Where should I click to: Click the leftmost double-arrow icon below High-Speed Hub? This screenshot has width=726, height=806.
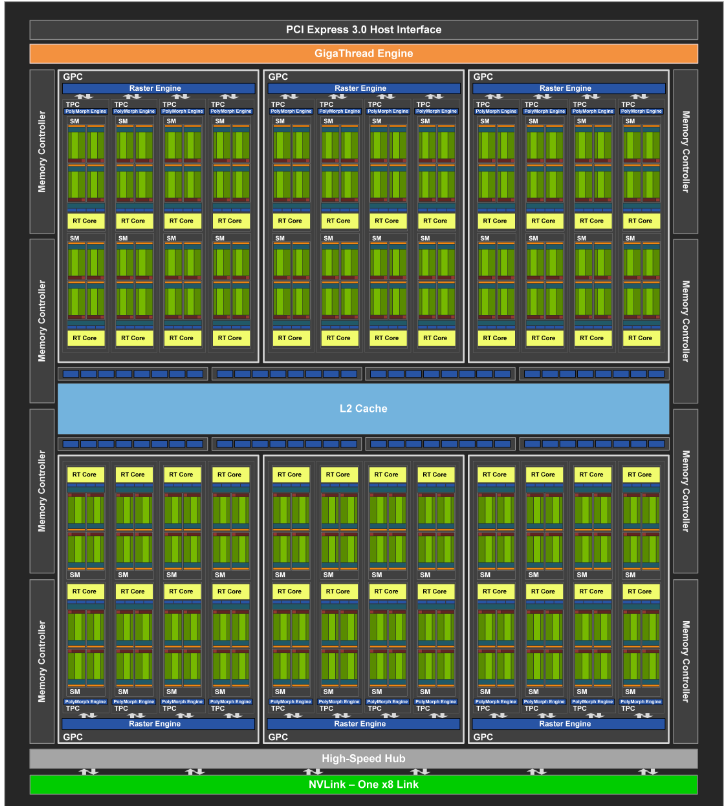tap(88, 771)
